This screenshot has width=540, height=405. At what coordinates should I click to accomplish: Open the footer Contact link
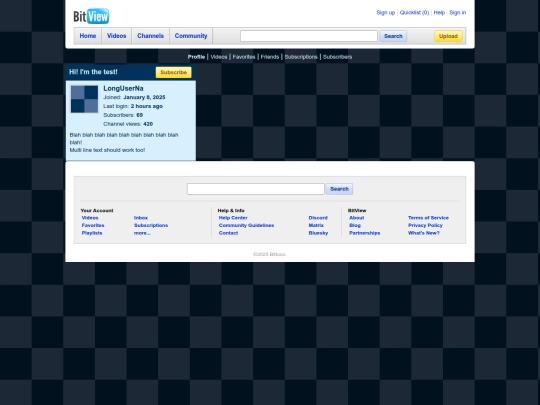coord(228,233)
